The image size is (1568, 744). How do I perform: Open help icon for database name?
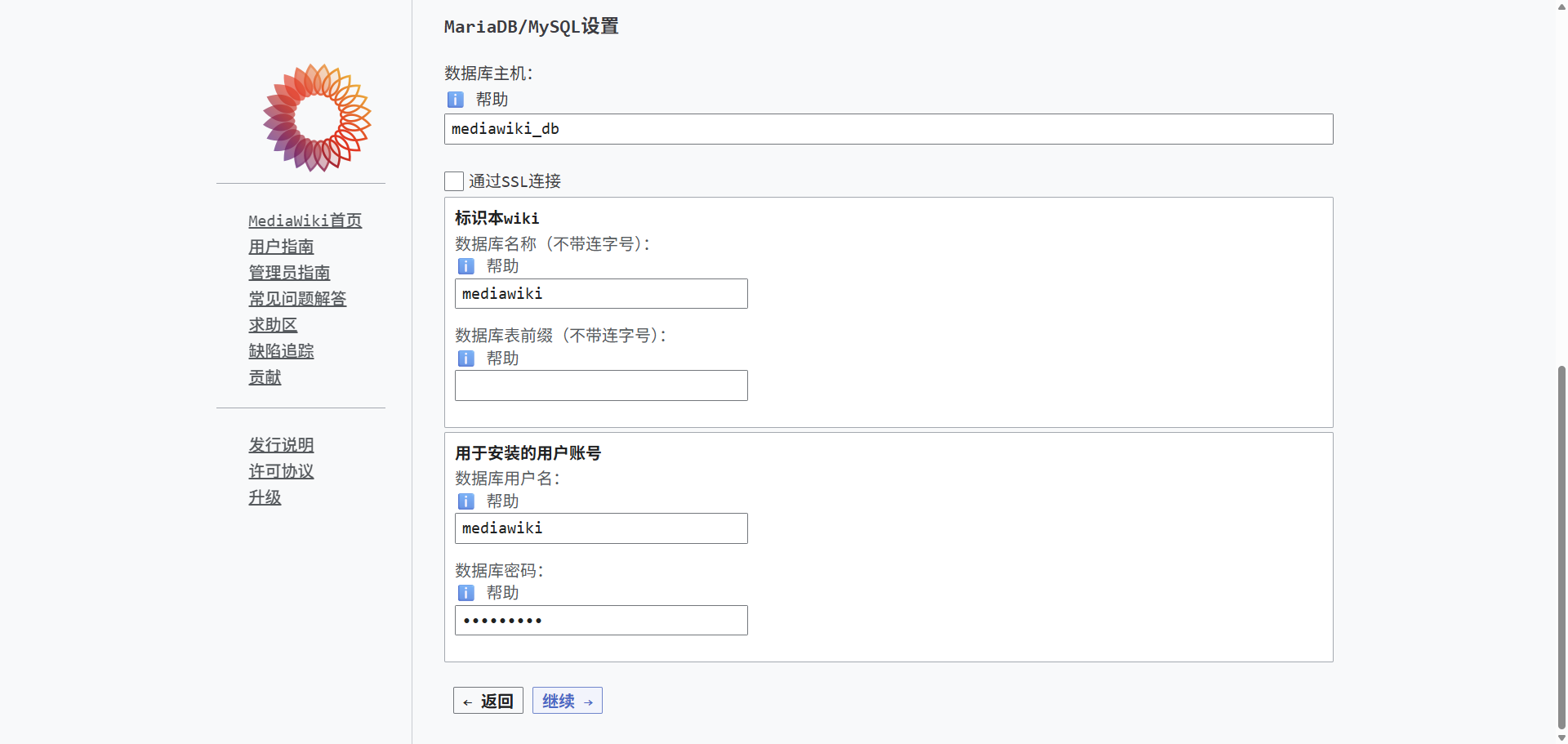tap(466, 266)
